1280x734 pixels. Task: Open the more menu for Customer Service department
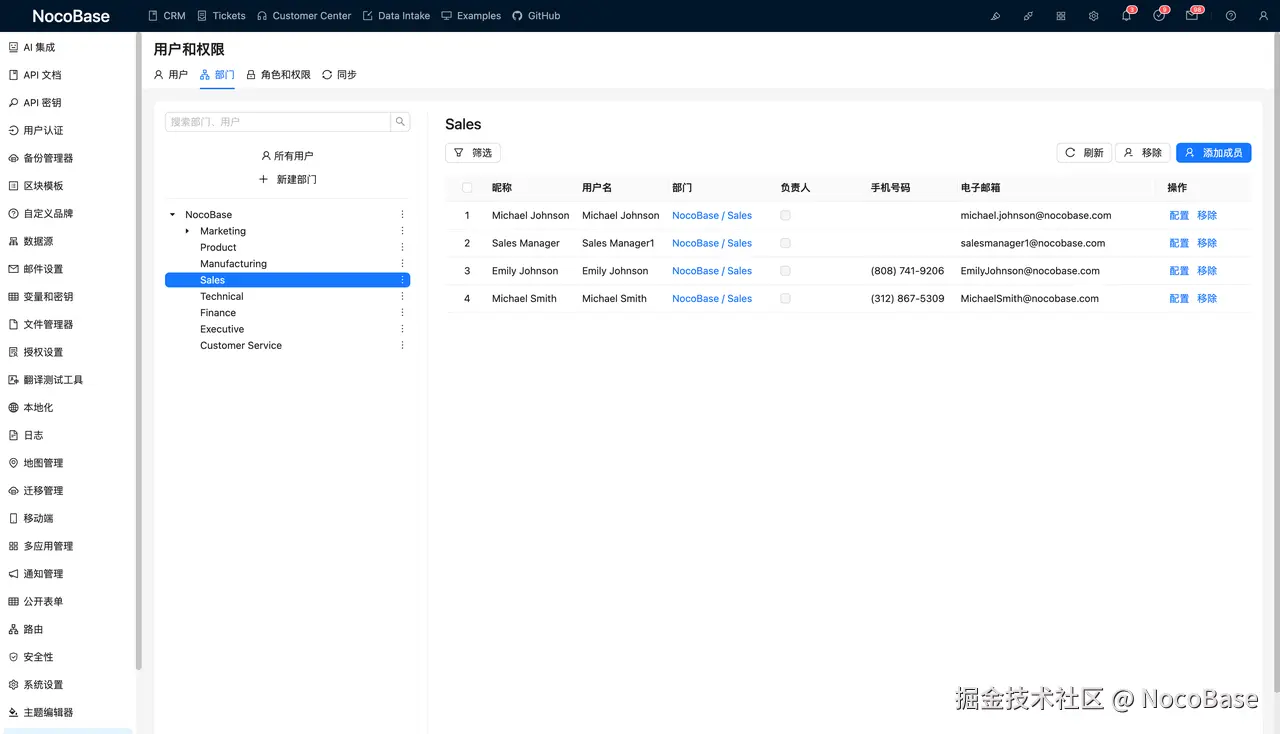[403, 345]
